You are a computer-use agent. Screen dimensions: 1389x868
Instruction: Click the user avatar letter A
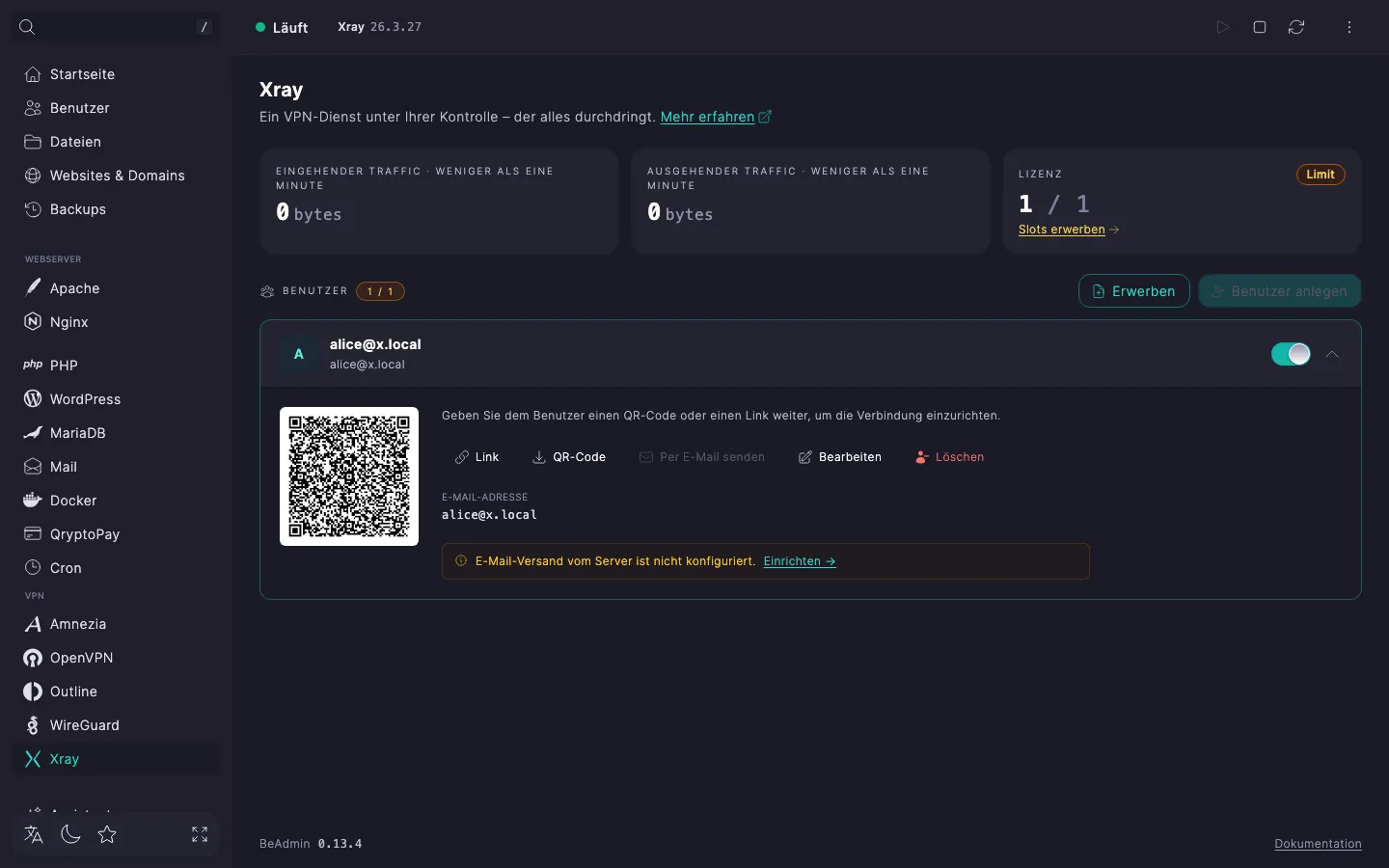pos(299,354)
